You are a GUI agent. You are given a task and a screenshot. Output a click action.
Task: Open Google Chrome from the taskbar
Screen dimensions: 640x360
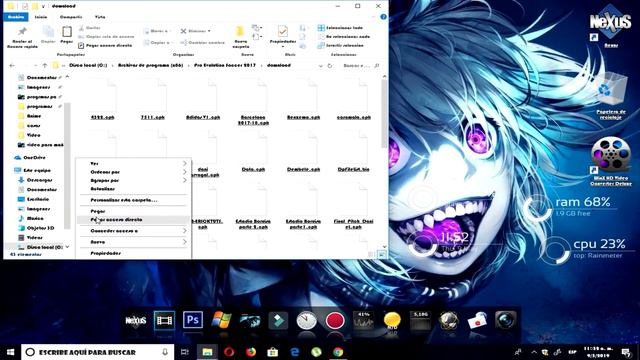338,352
